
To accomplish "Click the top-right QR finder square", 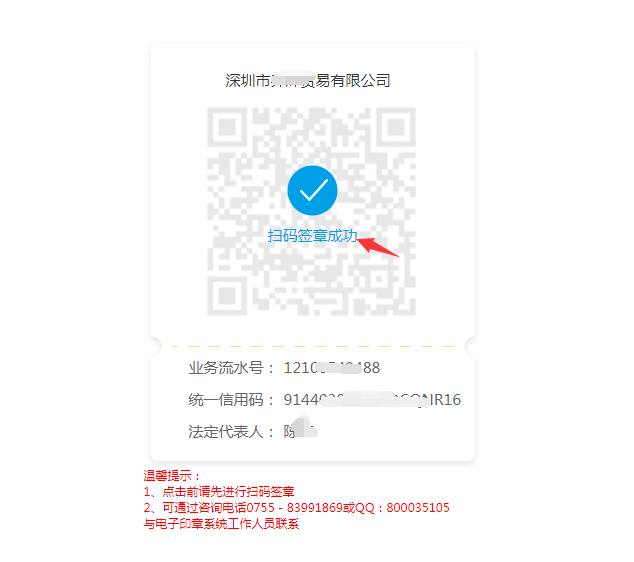I will [x=396, y=127].
